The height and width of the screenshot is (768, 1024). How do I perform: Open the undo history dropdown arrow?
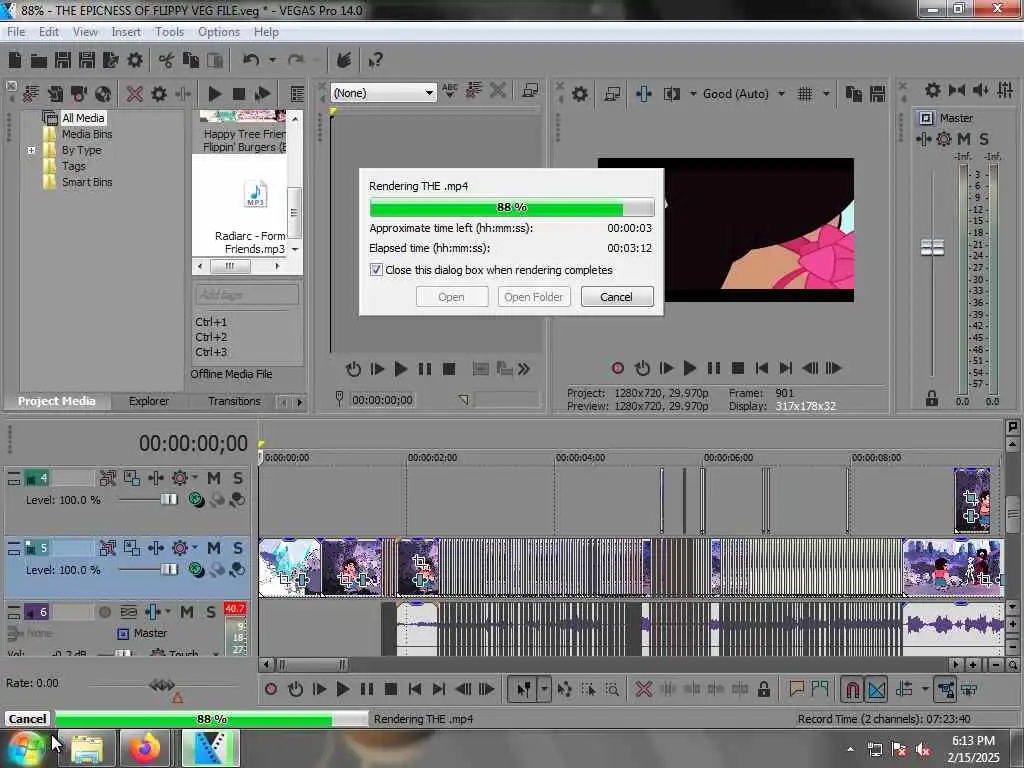(272, 60)
